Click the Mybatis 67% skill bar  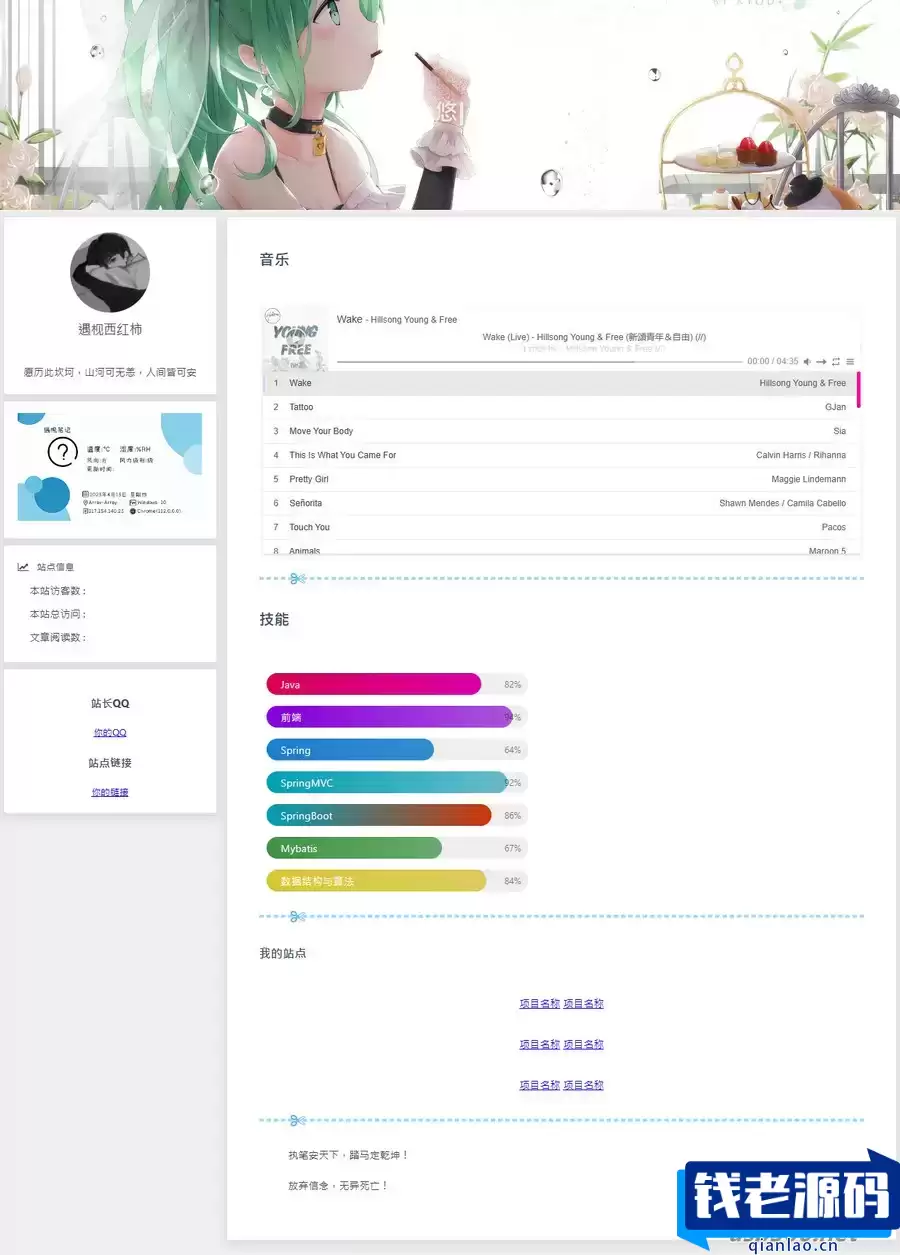click(x=396, y=848)
